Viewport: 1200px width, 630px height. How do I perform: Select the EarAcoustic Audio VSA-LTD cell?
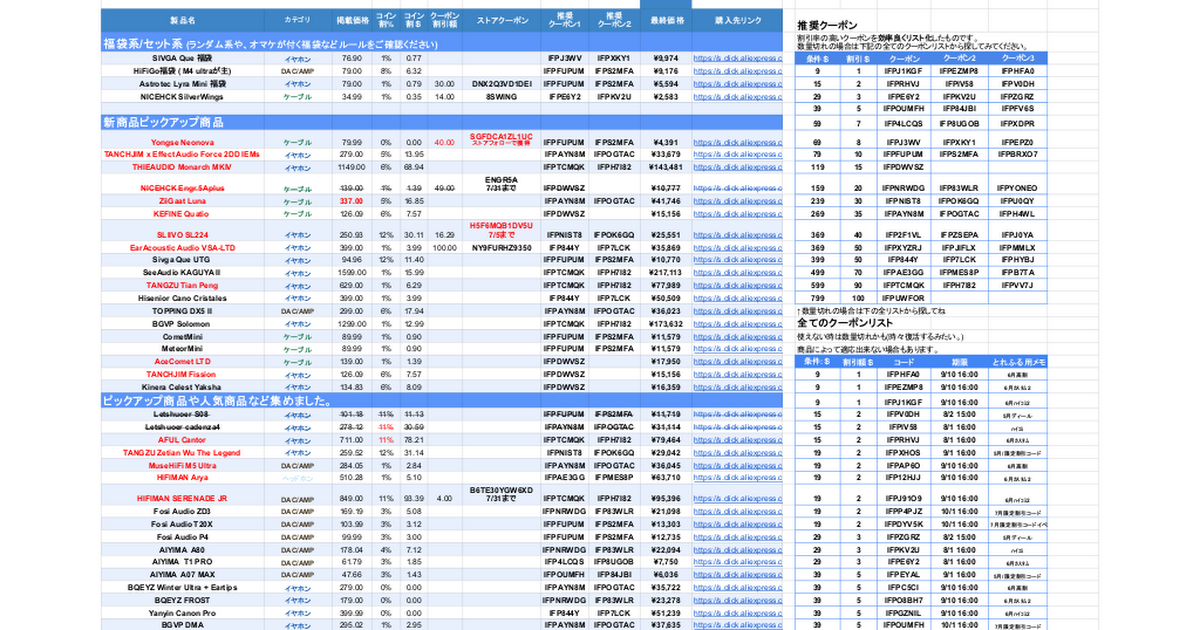coord(183,247)
